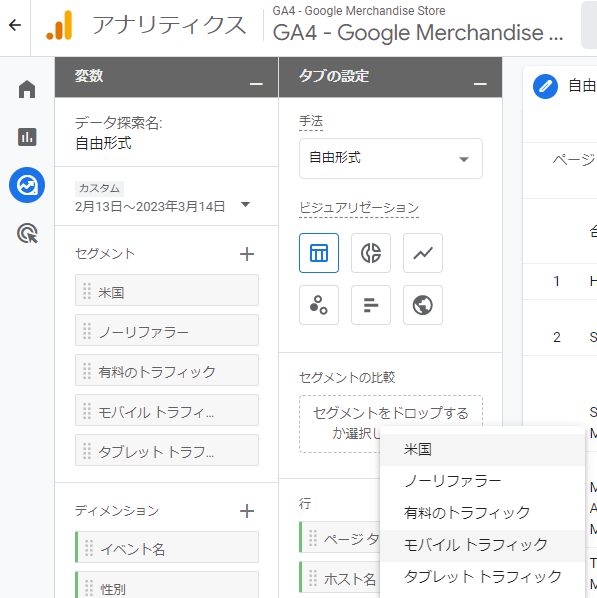The image size is (597, 598).
Task: Select the line chart visualization icon
Action: click(423, 253)
